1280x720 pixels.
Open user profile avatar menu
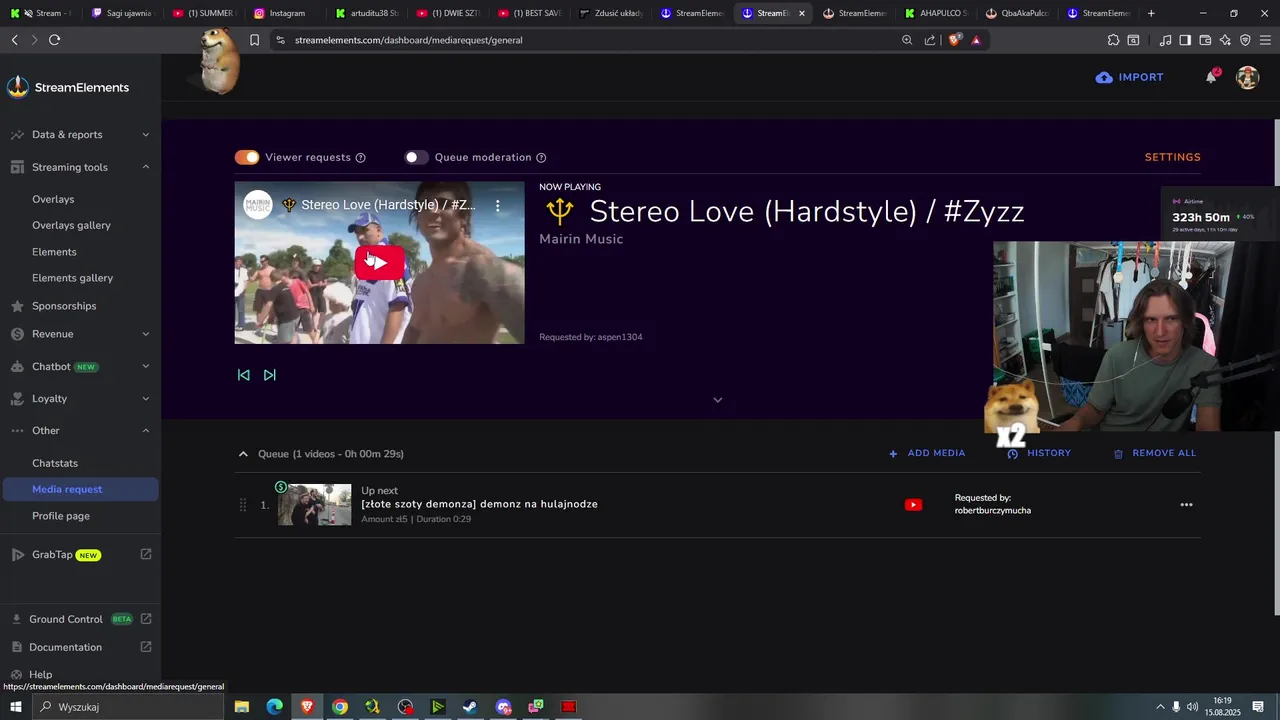point(1247,77)
